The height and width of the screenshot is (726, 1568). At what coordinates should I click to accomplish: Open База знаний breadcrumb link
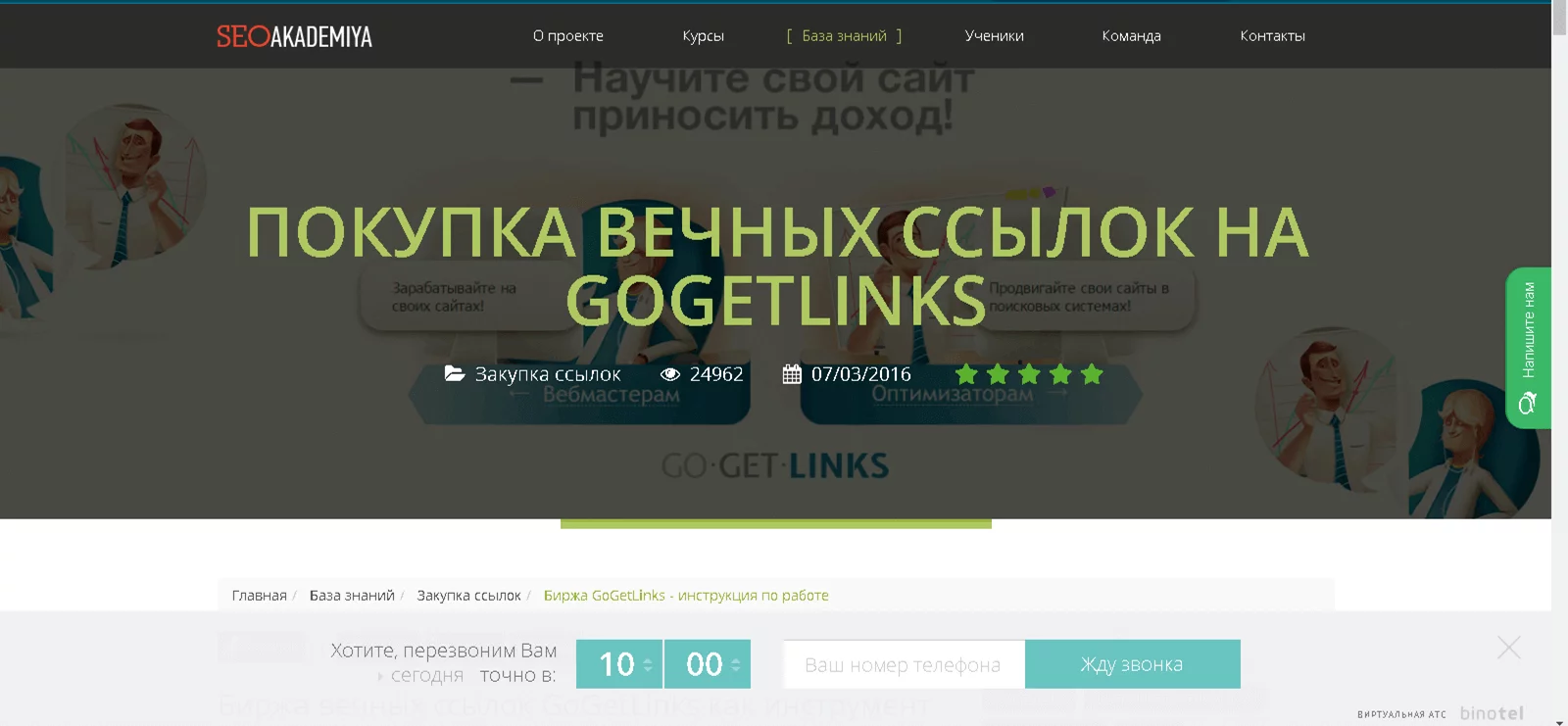[x=352, y=596]
